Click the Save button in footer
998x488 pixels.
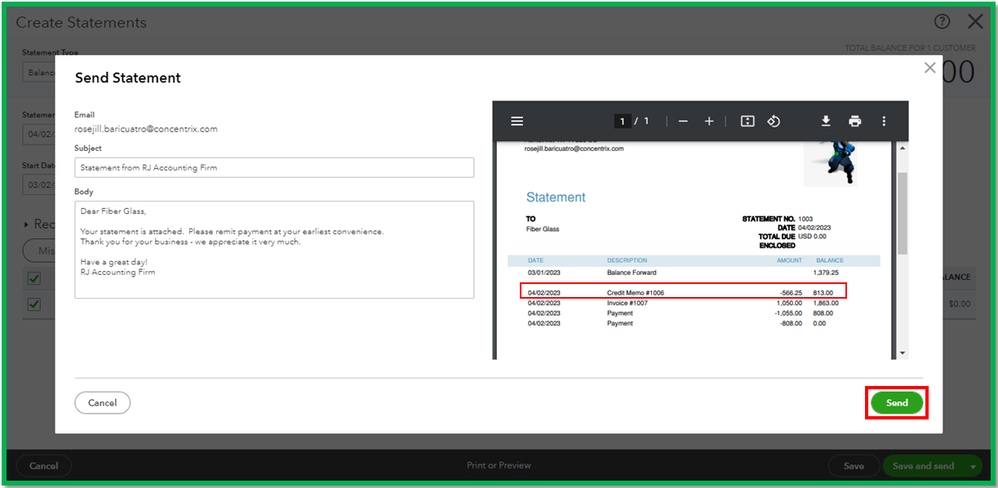pos(854,466)
